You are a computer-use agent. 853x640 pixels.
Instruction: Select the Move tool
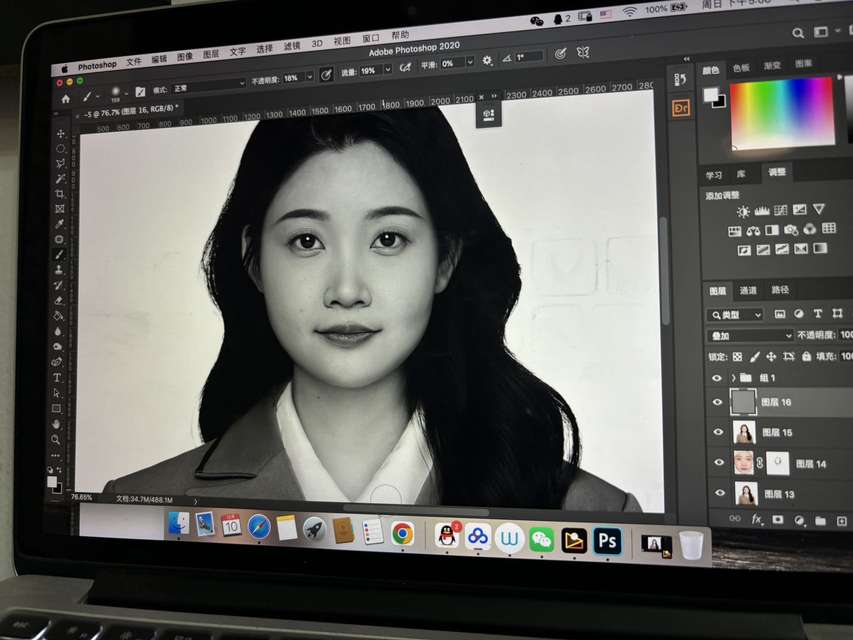pos(60,134)
